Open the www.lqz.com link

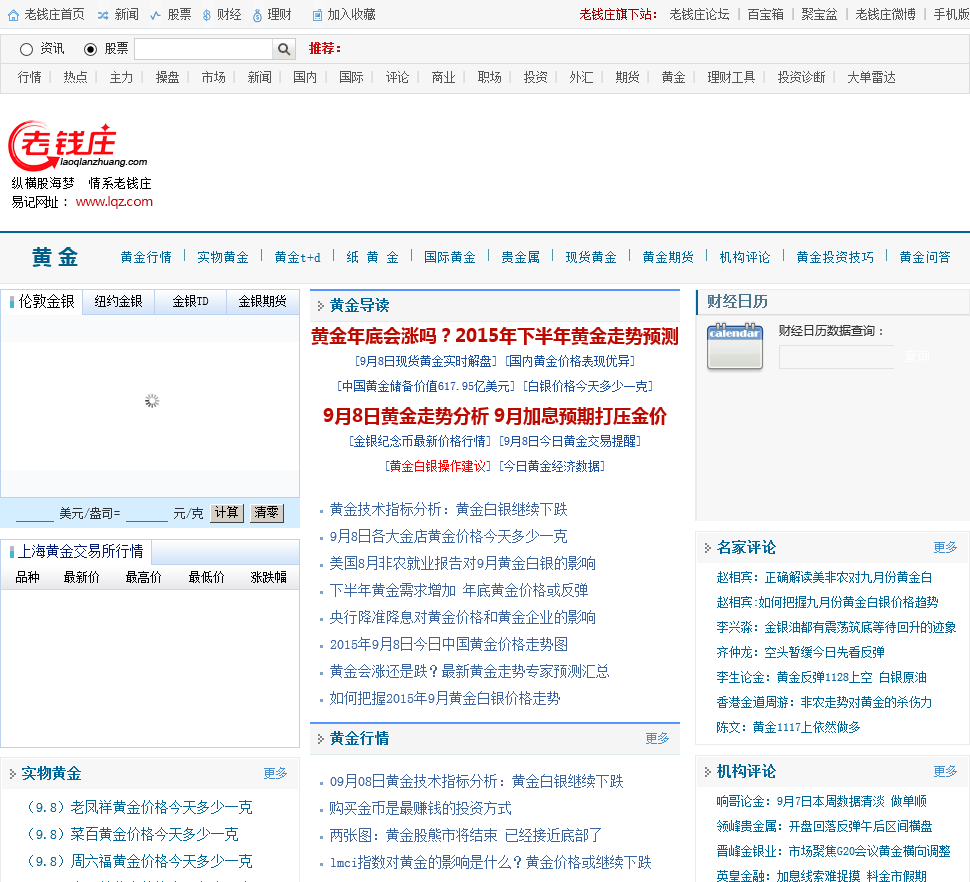[114, 202]
